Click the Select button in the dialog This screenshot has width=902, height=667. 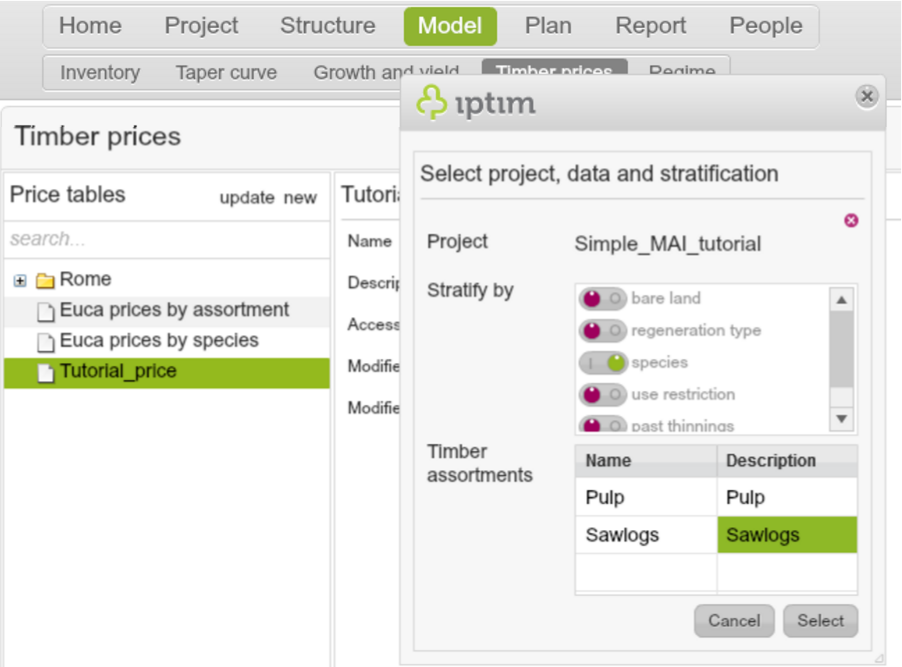820,621
